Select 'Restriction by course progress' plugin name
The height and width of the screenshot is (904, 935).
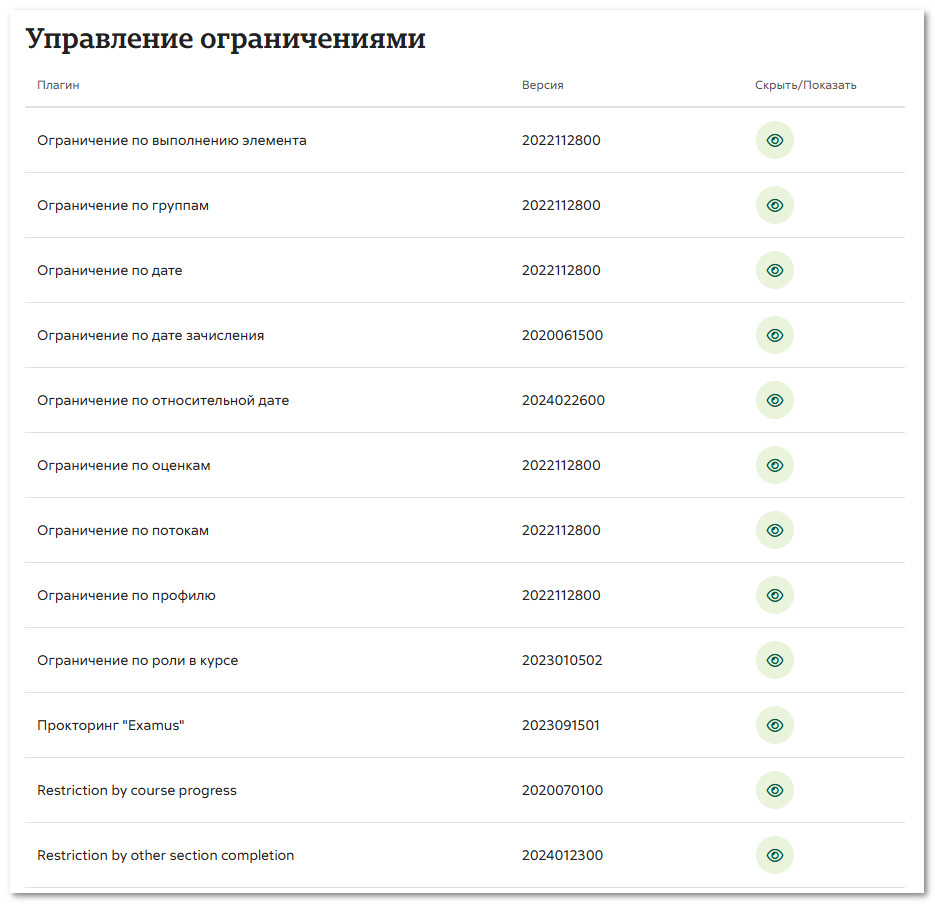point(137,791)
